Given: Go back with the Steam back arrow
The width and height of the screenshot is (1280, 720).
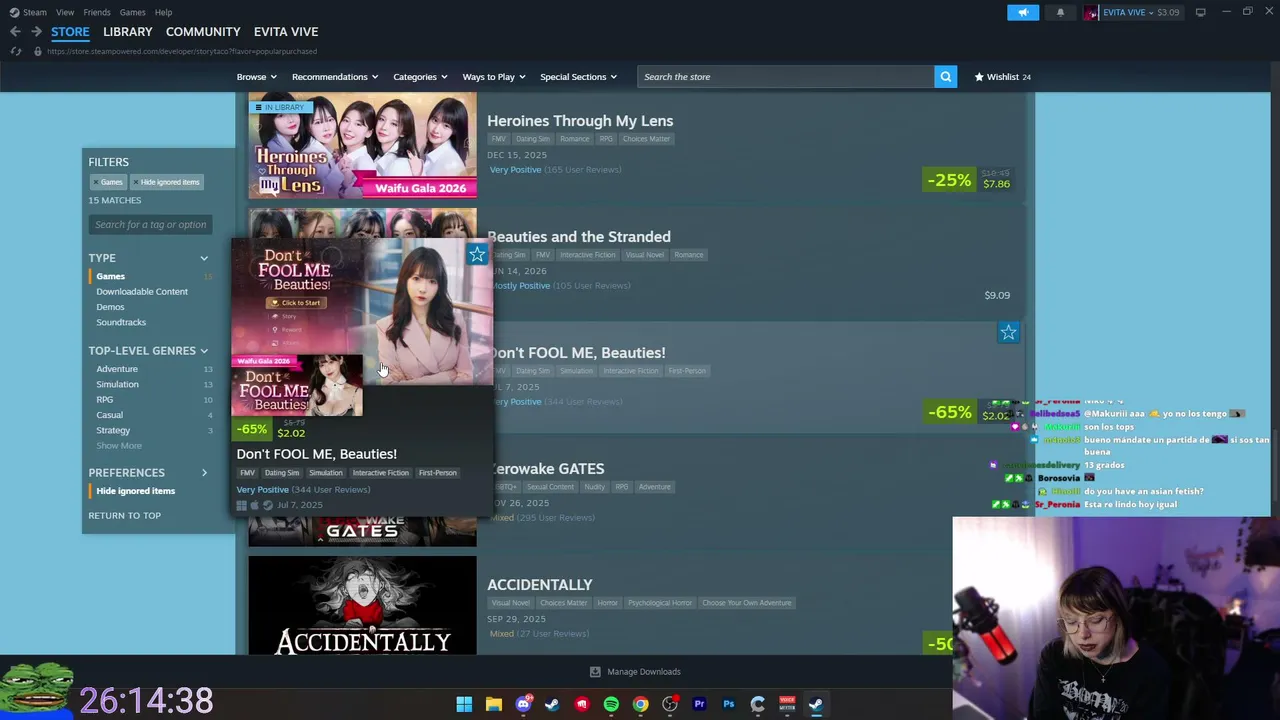Looking at the screenshot, I should 15,32.
